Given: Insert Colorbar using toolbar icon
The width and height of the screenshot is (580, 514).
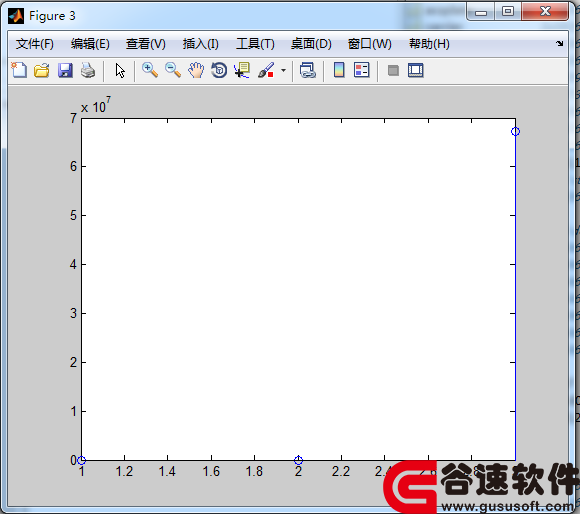Looking at the screenshot, I should (x=339, y=70).
